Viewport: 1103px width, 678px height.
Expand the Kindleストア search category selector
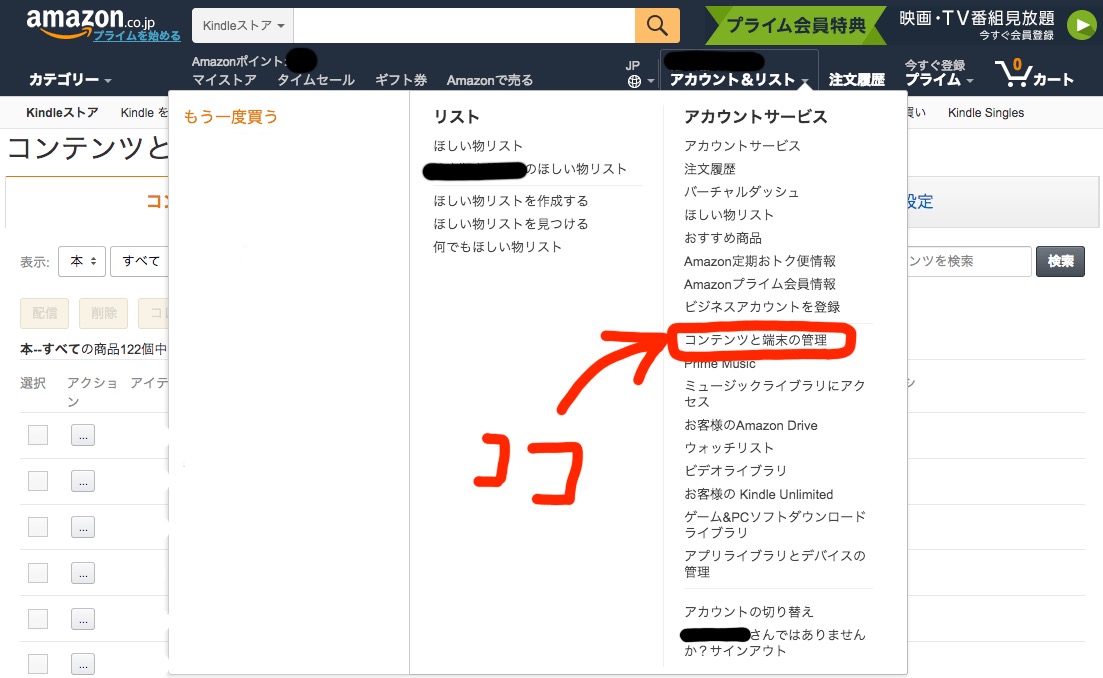[x=242, y=26]
